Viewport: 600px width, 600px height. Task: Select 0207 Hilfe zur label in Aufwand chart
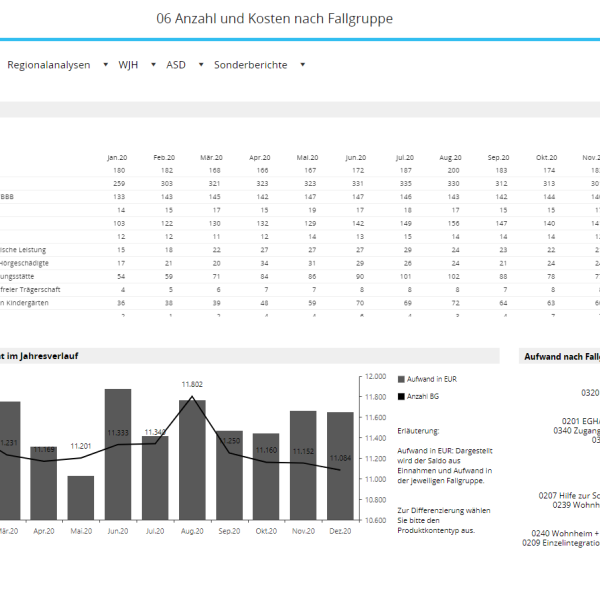pos(569,496)
